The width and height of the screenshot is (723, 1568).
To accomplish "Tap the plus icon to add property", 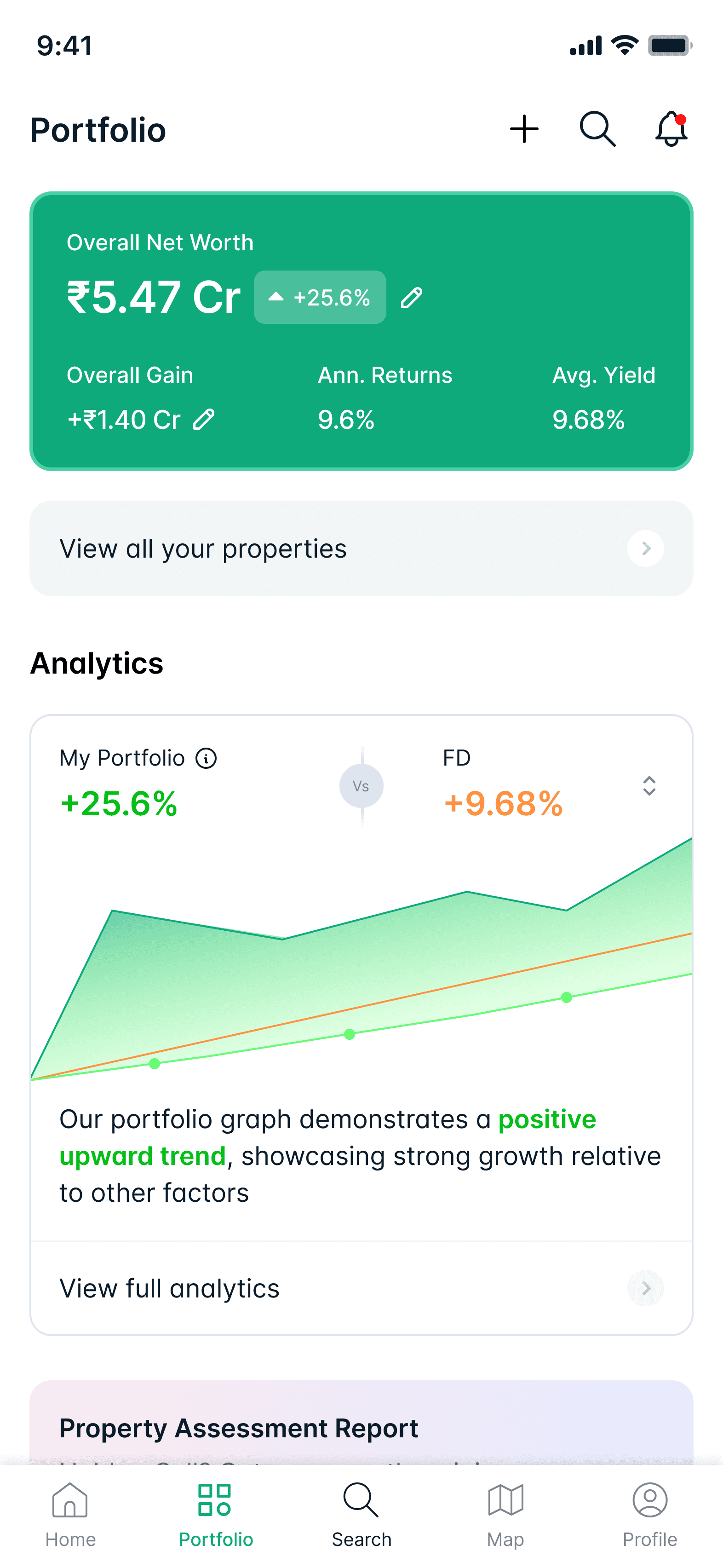I will click(524, 129).
